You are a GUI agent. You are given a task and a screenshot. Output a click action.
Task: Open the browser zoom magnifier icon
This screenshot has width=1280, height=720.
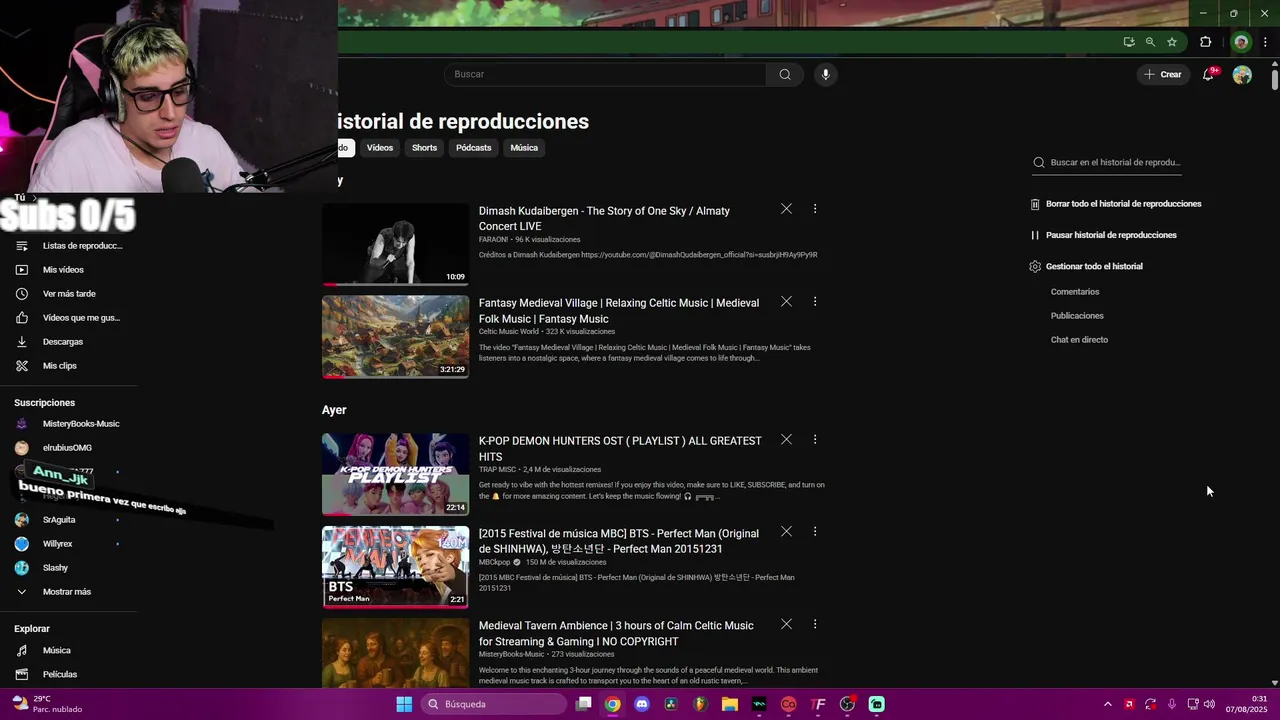pos(1150,42)
